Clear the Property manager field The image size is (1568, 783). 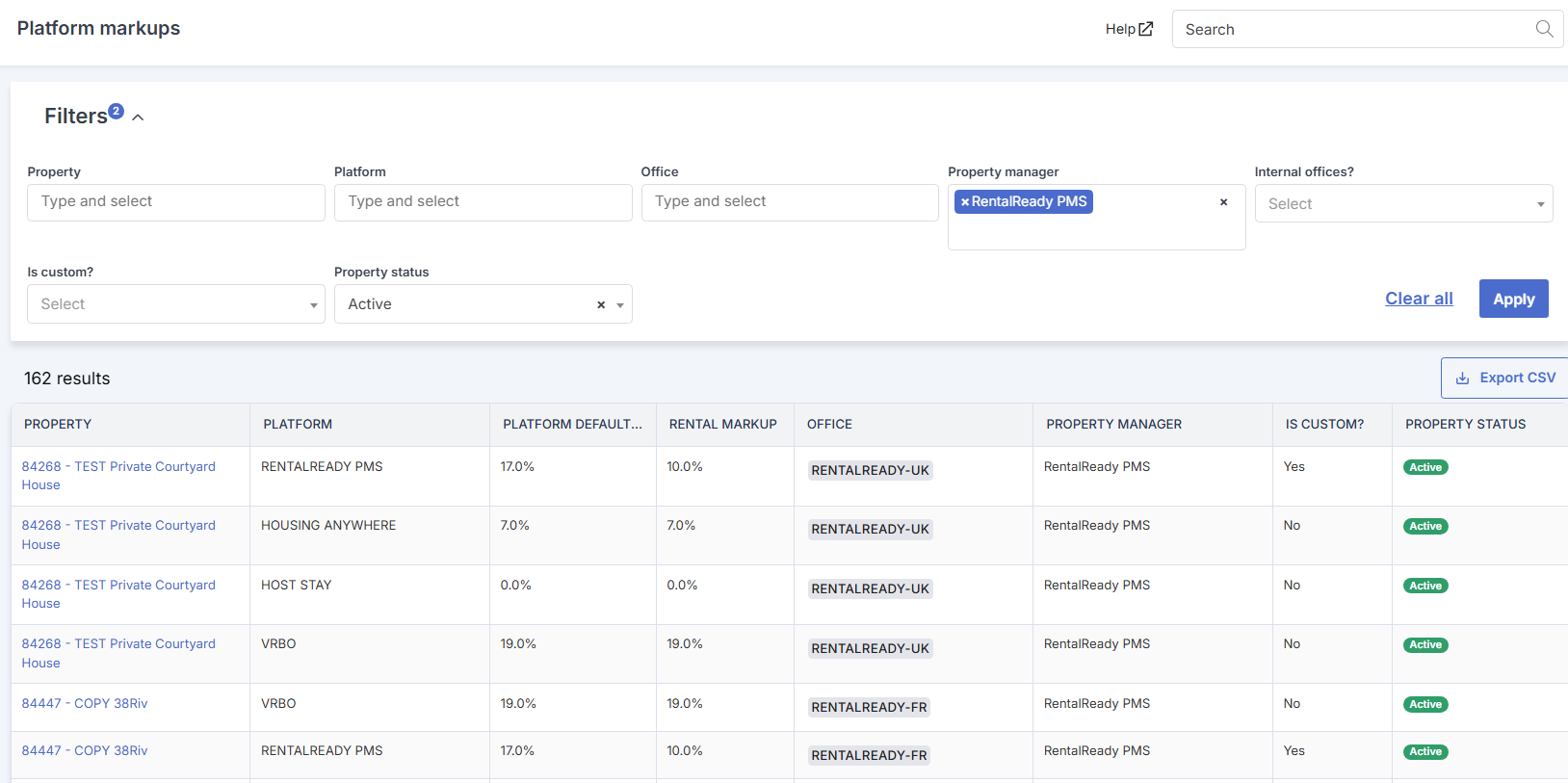tap(1223, 202)
